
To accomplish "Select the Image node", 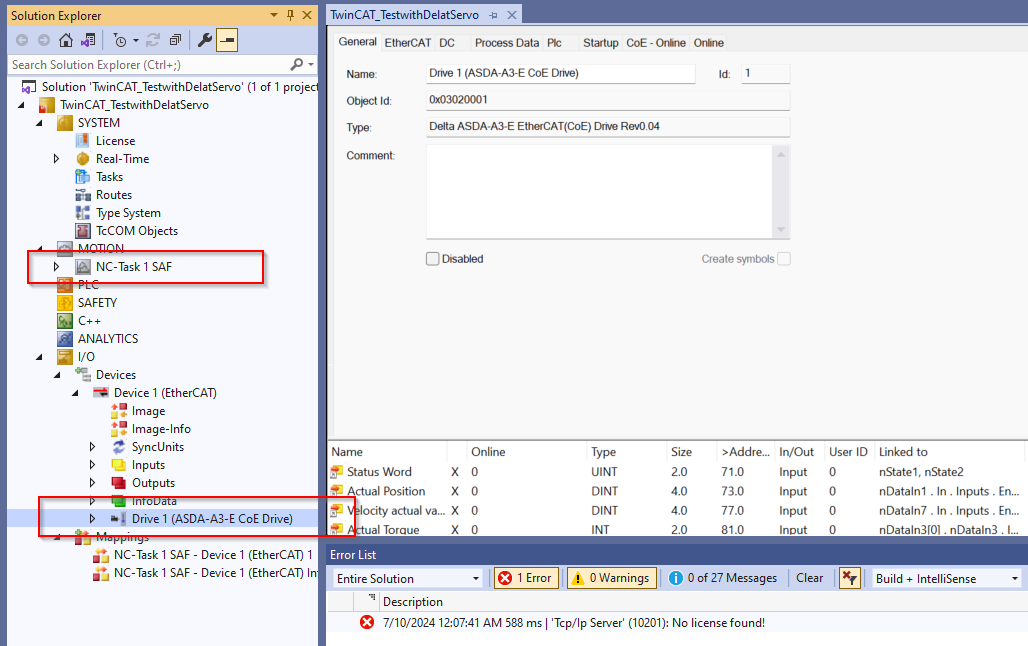I will point(148,411).
